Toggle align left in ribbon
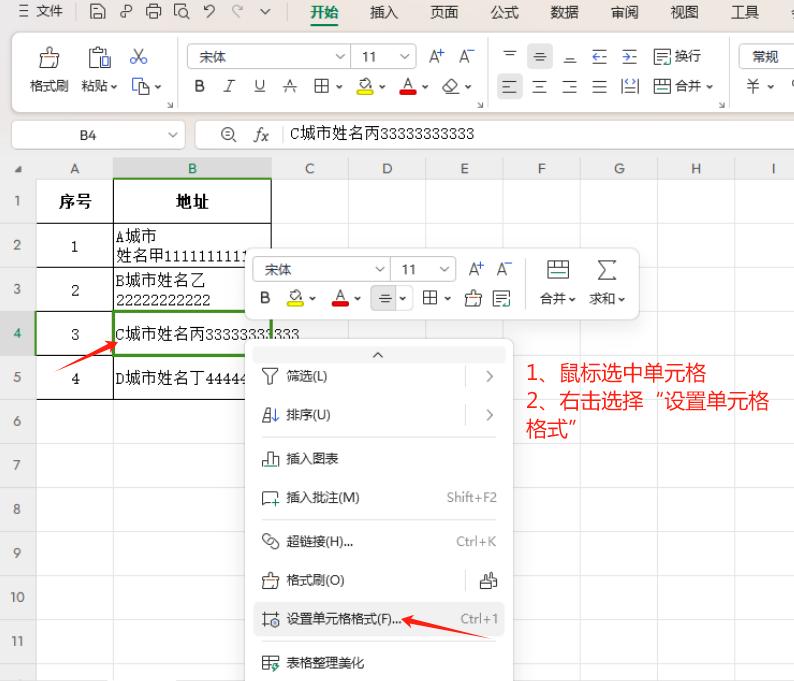 (x=509, y=87)
